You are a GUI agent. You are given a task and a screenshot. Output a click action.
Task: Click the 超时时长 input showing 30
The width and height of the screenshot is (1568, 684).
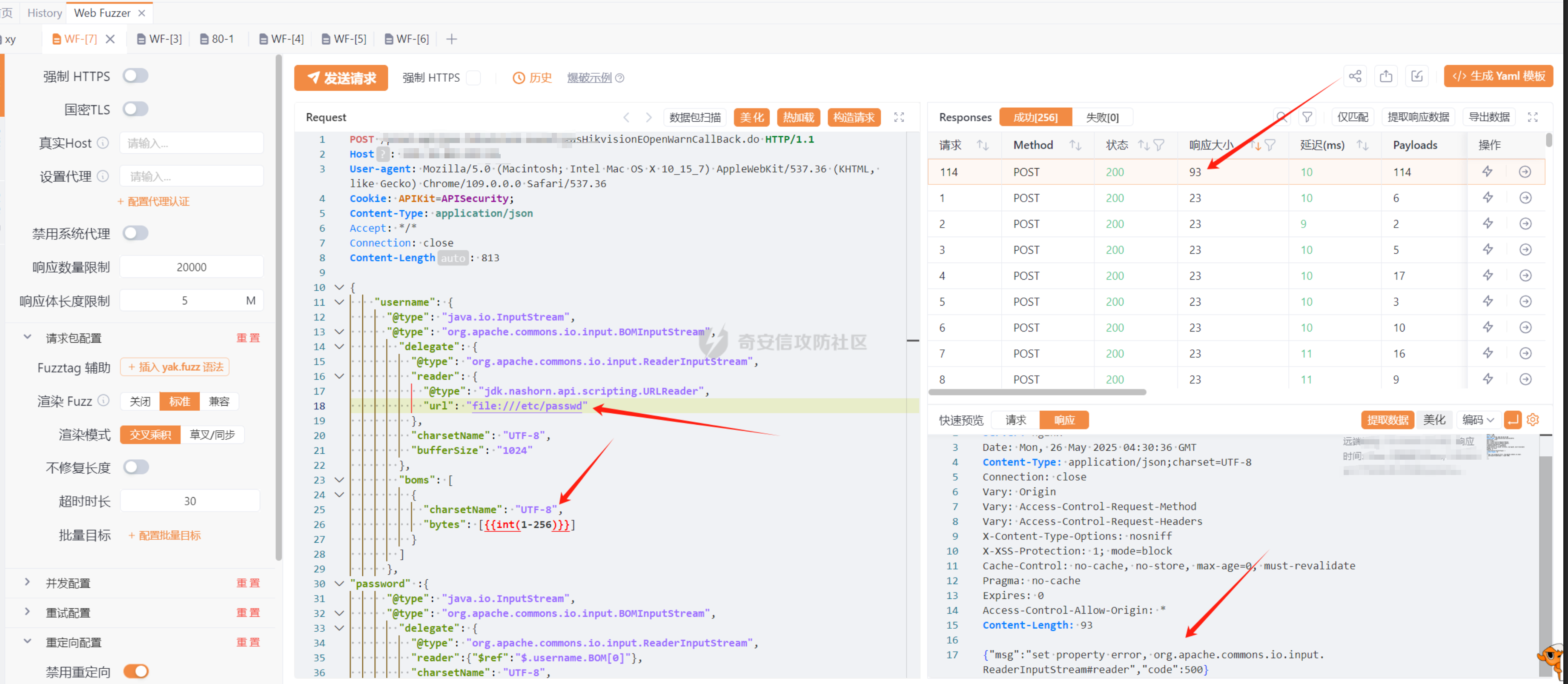pos(190,501)
